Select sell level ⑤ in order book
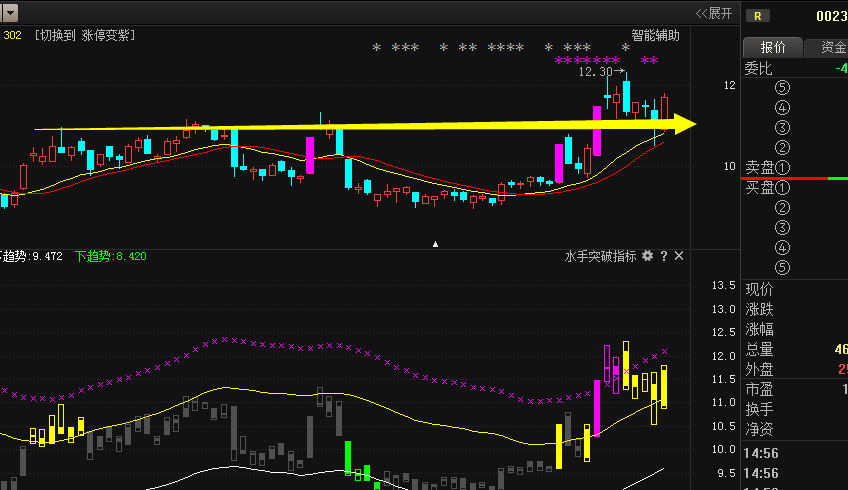The width and height of the screenshot is (848, 490). tap(782, 87)
